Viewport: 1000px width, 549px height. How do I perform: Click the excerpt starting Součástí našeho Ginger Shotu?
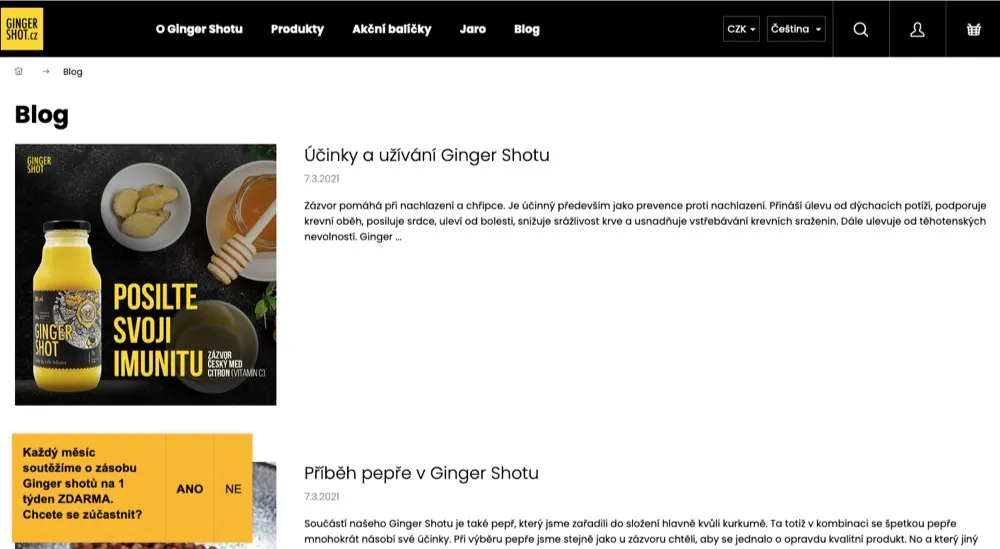point(641,531)
